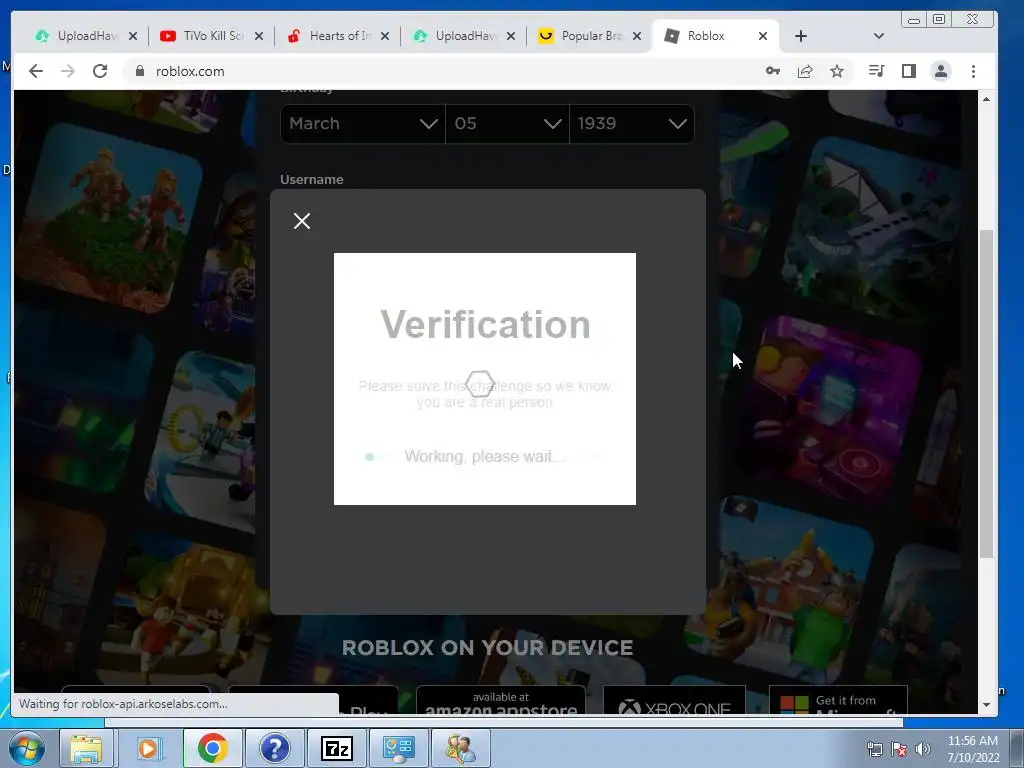Click the Get it from Microsoft badge
This screenshot has width=1024, height=768.
click(839, 700)
